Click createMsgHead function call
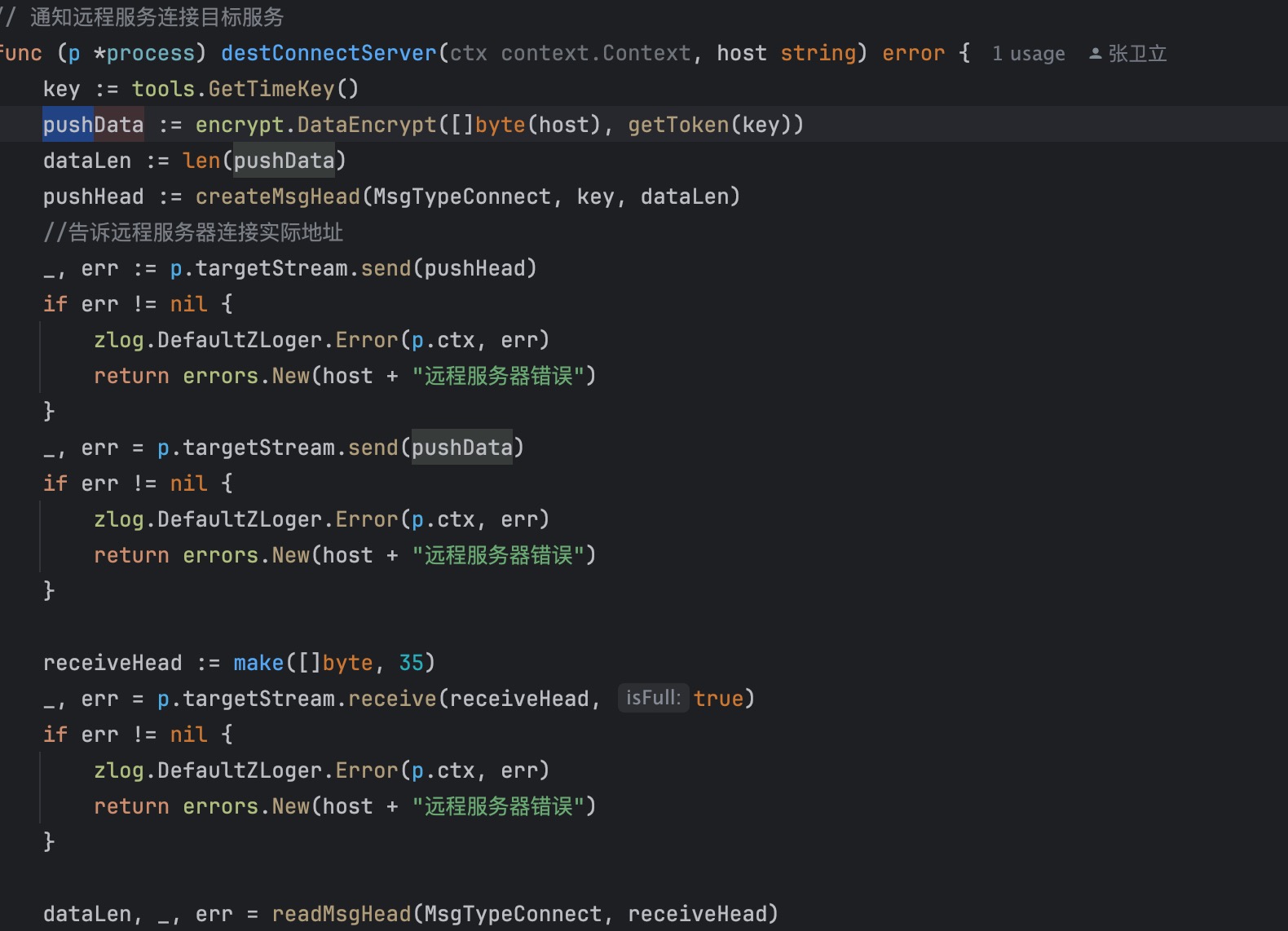This screenshot has height=931, width=1288. tap(278, 196)
